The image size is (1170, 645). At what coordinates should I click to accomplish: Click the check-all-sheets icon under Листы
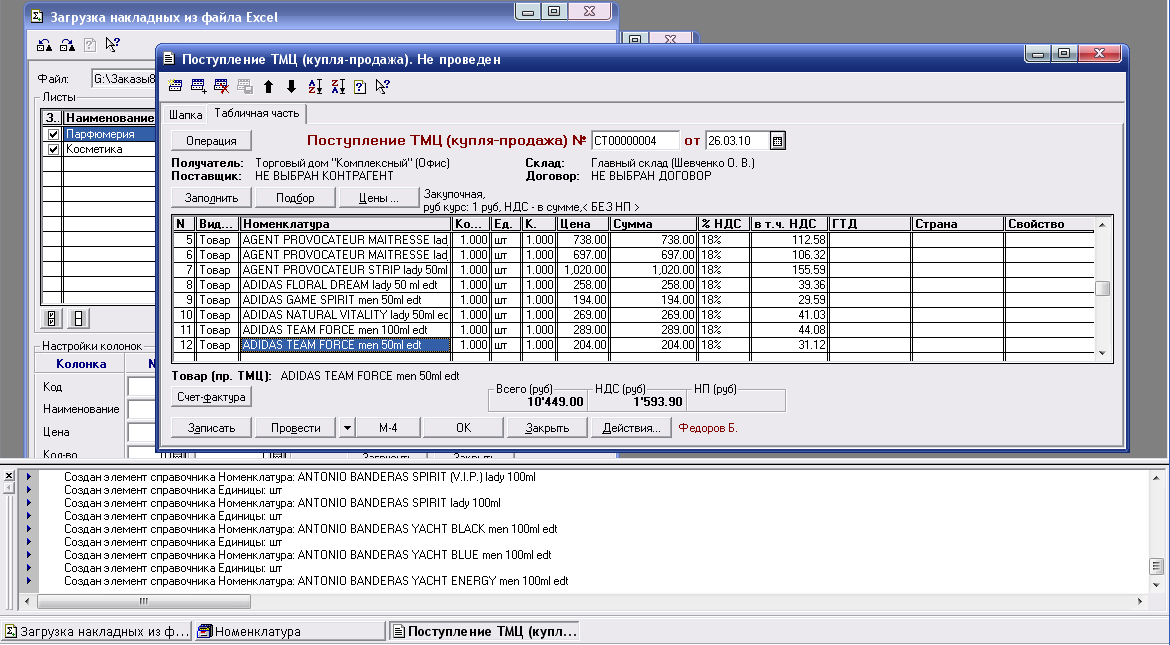coord(52,319)
